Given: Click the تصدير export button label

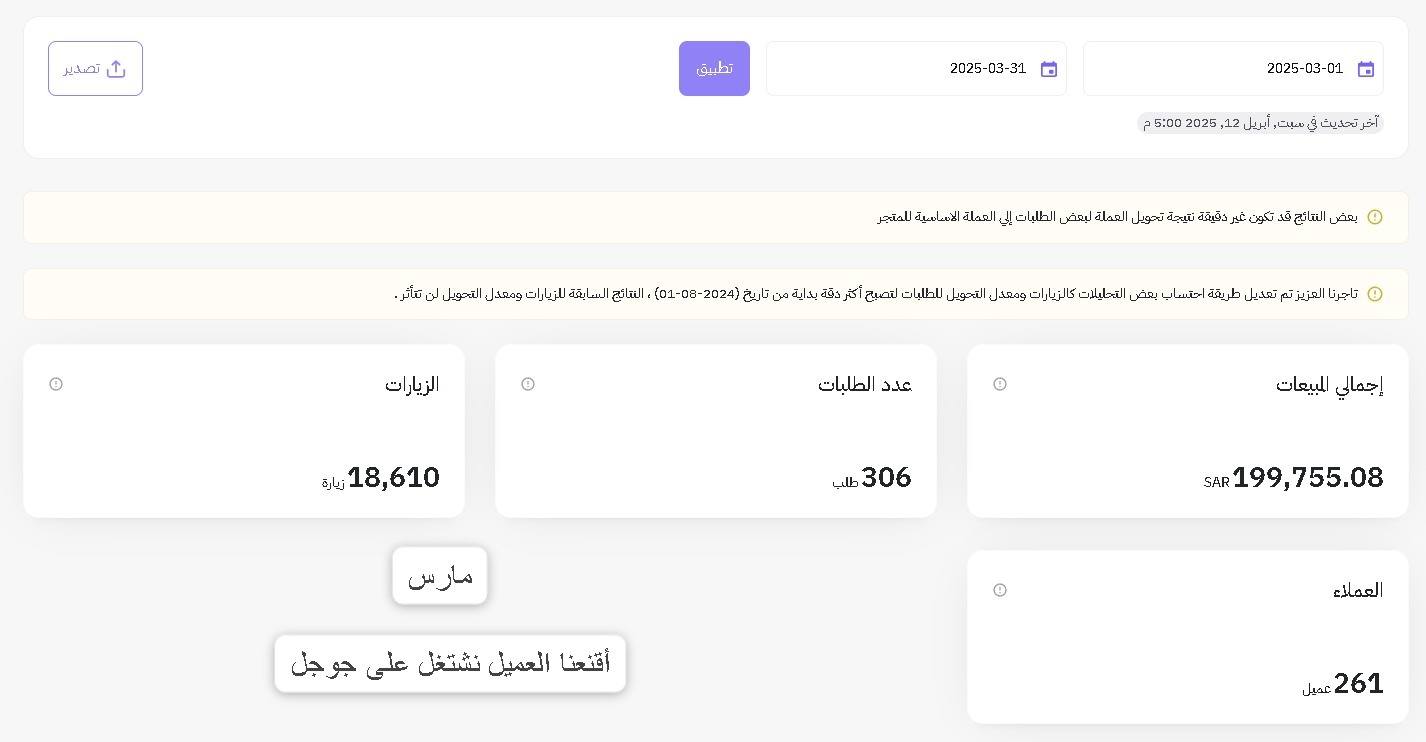Looking at the screenshot, I should 81,68.
